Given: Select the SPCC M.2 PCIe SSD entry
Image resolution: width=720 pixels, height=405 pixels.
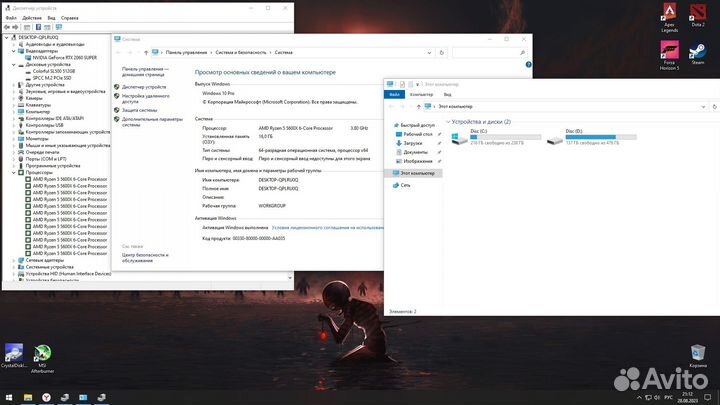Looking at the screenshot, I should point(51,78).
